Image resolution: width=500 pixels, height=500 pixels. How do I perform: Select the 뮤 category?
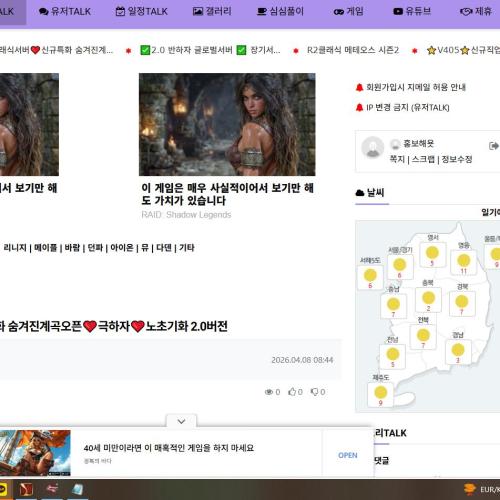tap(145, 248)
